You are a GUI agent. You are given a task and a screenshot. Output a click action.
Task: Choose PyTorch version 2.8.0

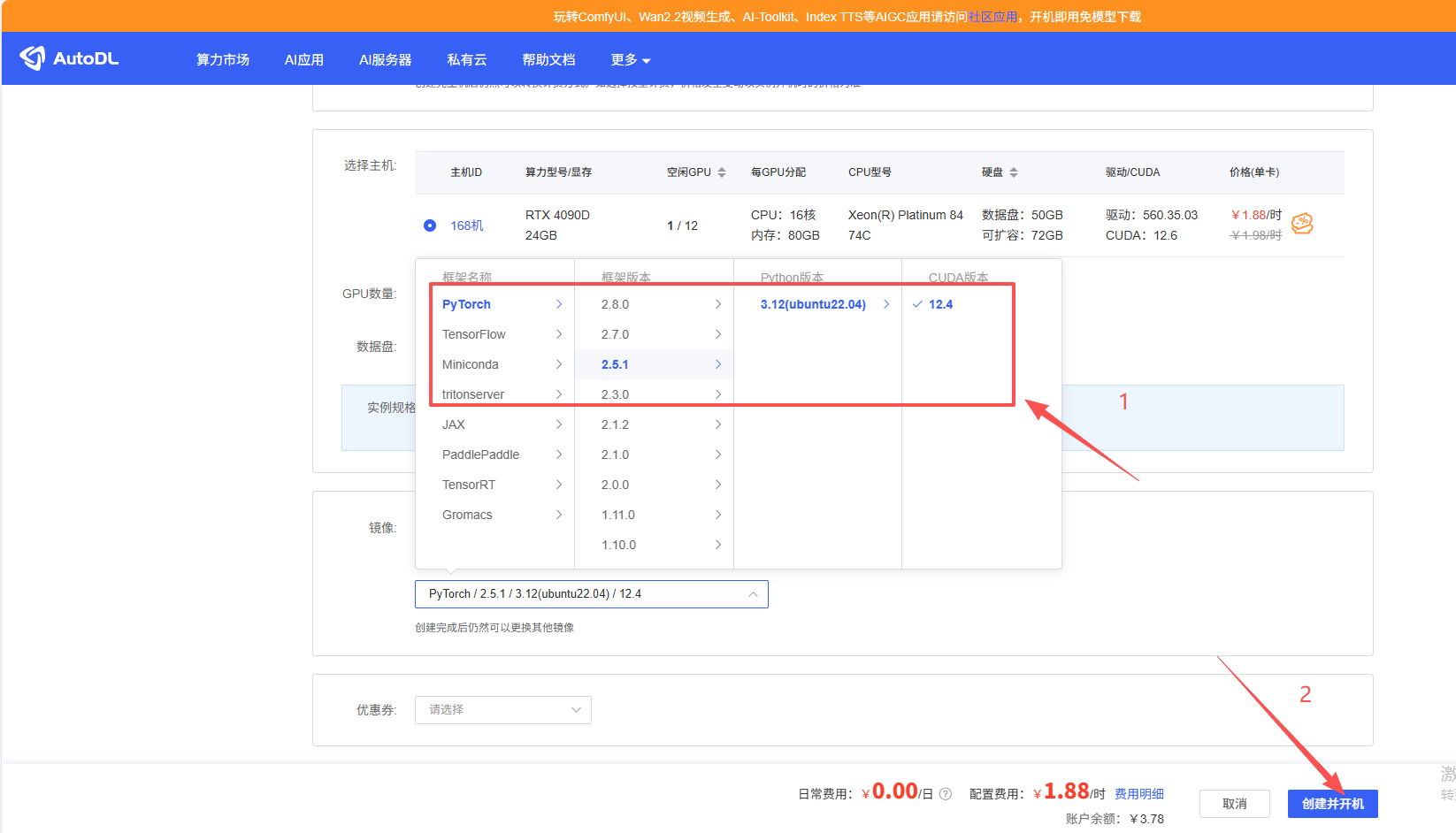click(616, 304)
